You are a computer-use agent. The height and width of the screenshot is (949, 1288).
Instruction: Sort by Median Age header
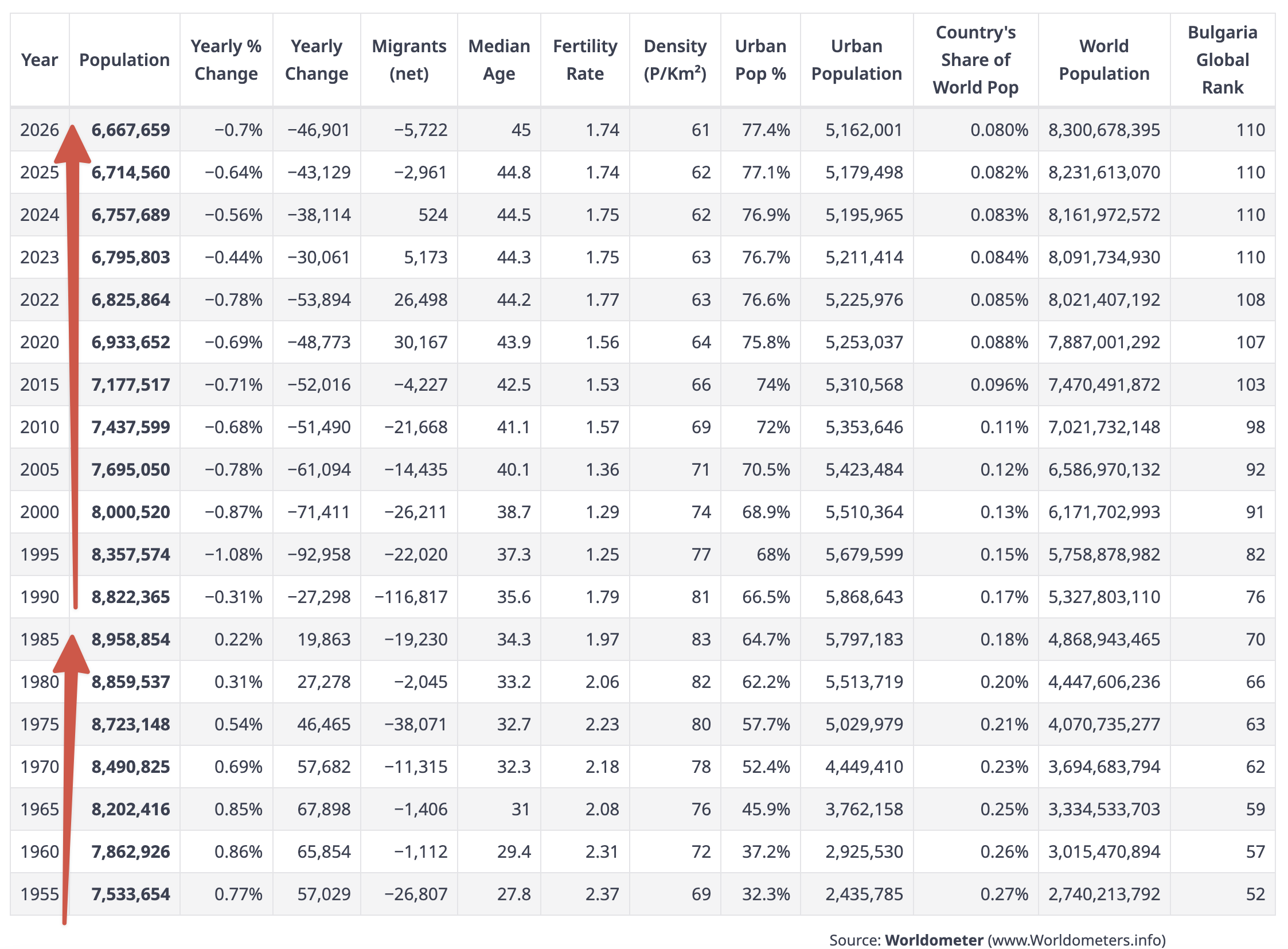pyautogui.click(x=498, y=60)
